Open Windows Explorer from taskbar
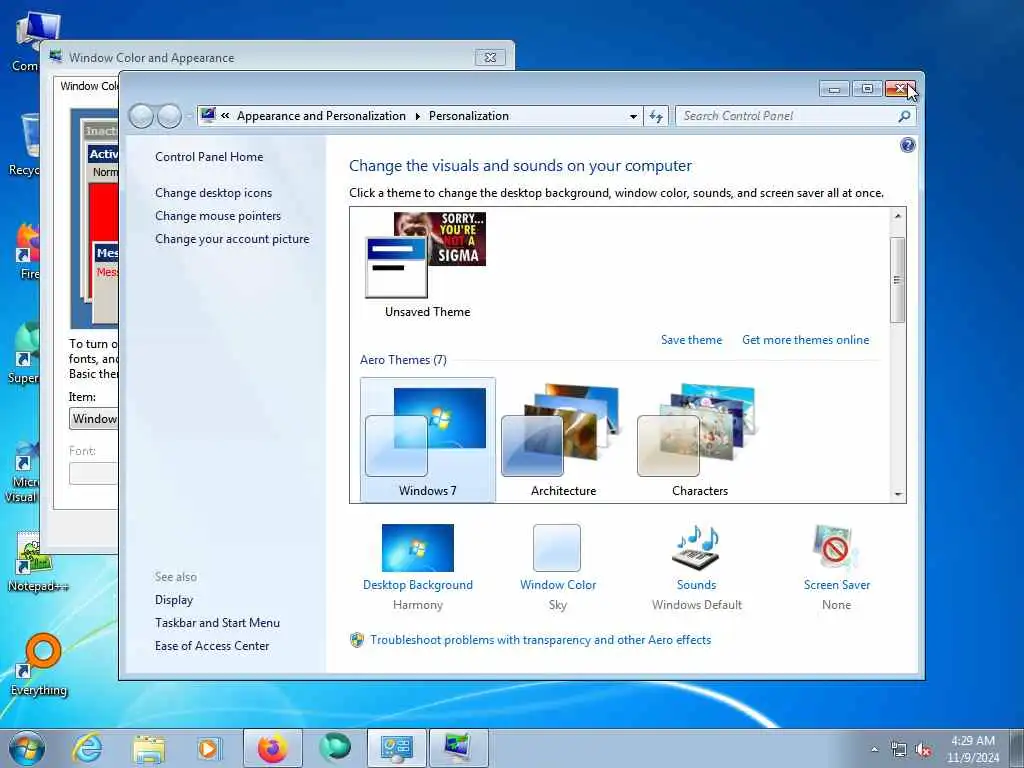 (149, 748)
